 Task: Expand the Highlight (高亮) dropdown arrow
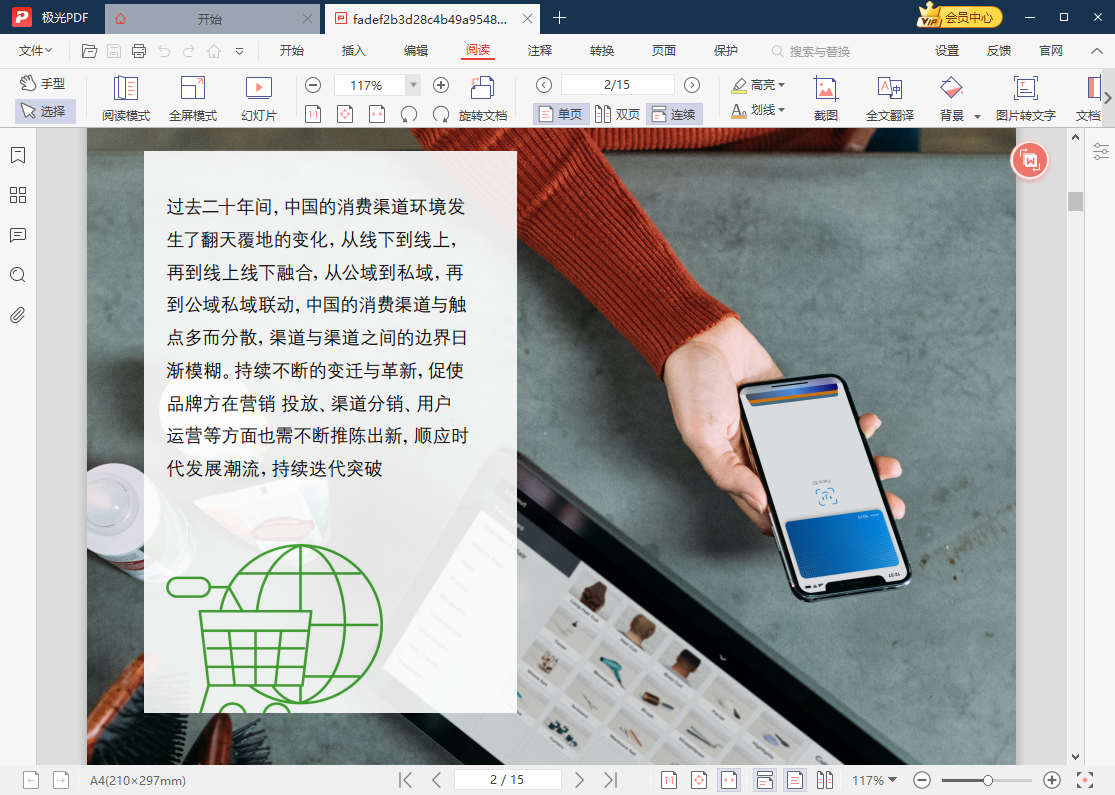(x=781, y=85)
